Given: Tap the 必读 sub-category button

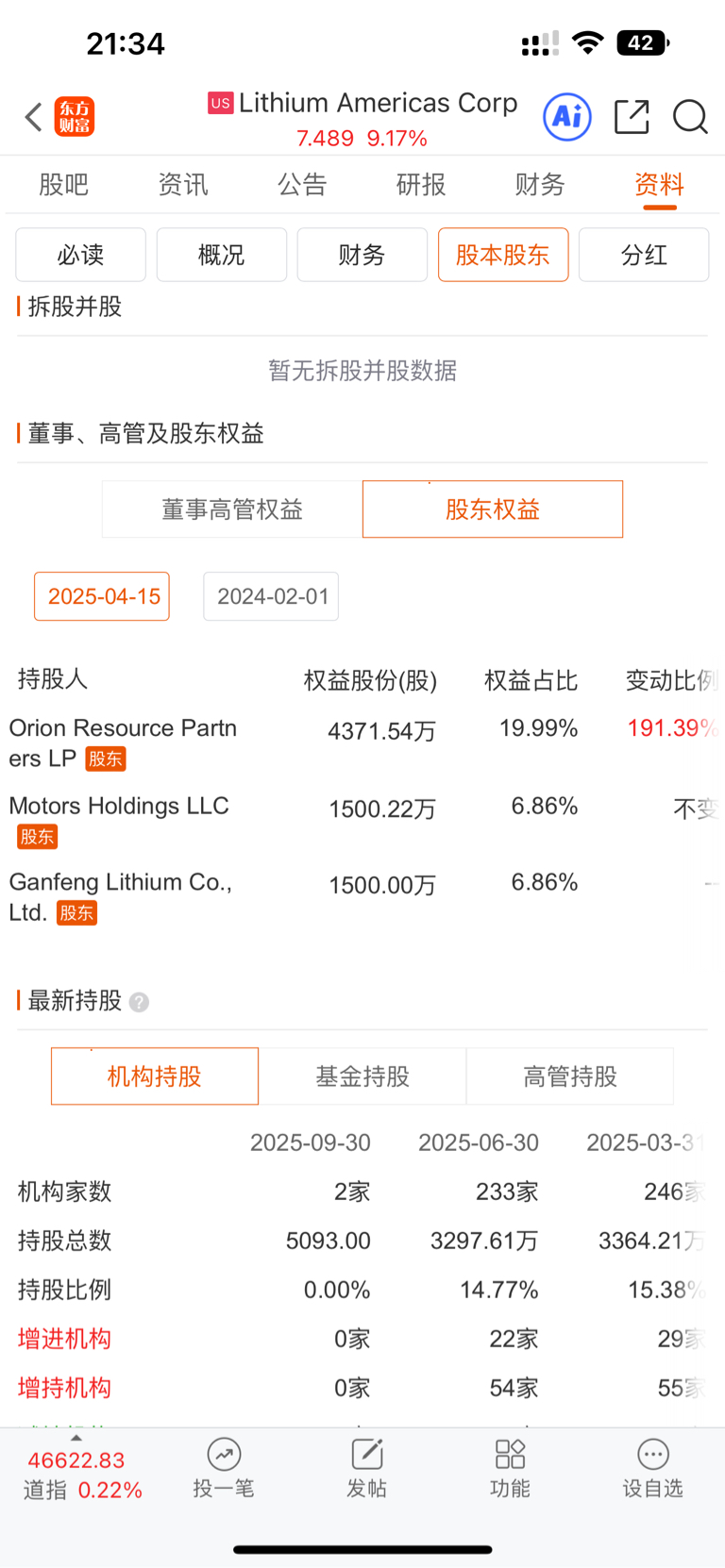Looking at the screenshot, I should [81, 255].
